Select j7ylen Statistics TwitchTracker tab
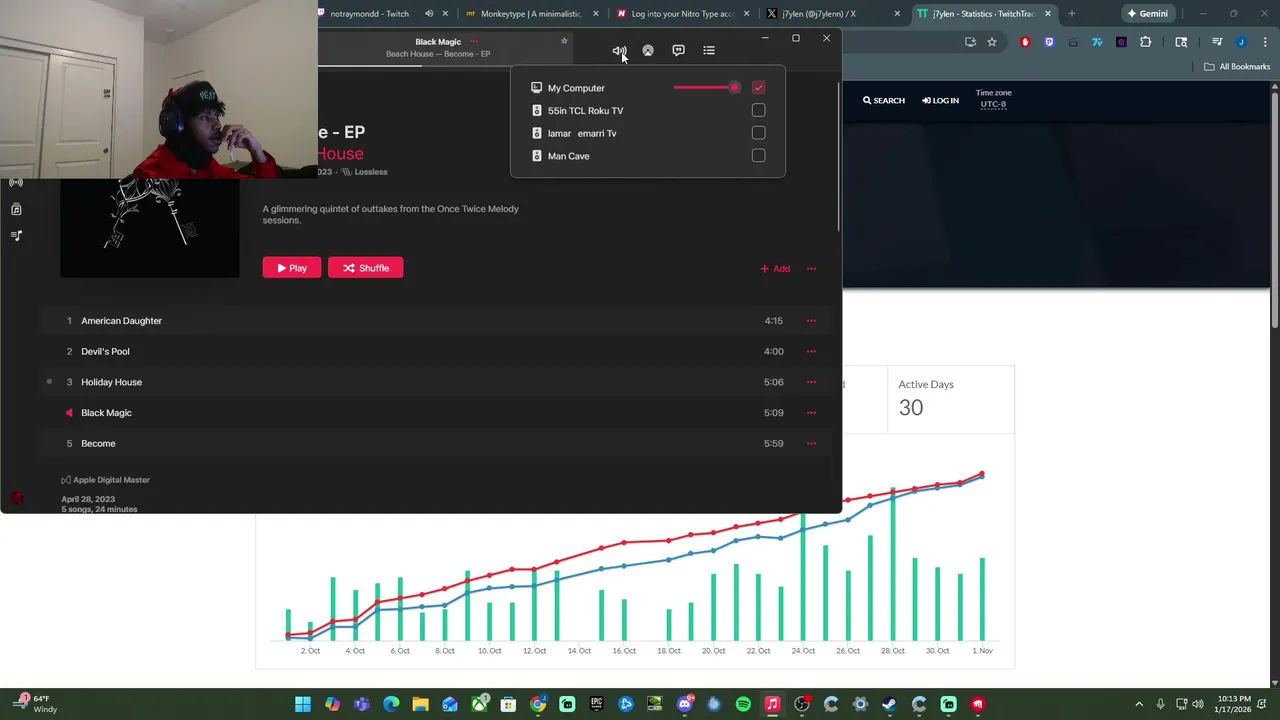The image size is (1280, 720). coord(983,14)
